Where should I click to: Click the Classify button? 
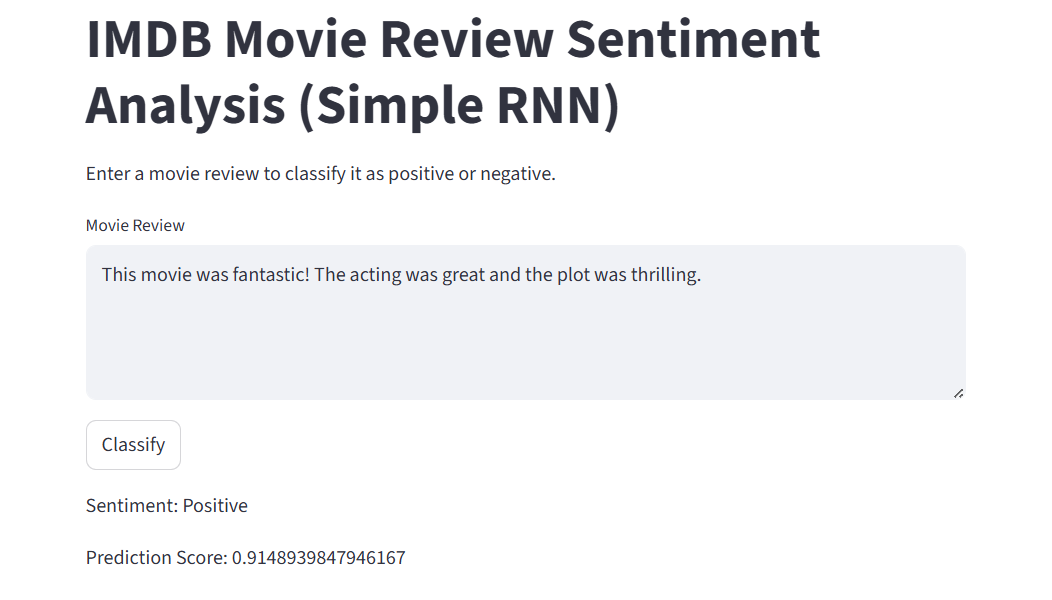click(x=133, y=445)
